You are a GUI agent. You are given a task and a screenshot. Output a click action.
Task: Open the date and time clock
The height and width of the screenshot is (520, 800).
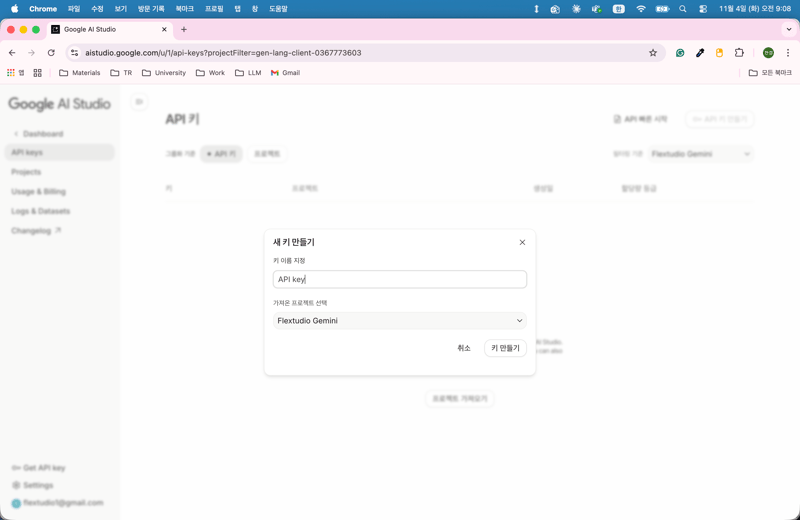(x=755, y=9)
